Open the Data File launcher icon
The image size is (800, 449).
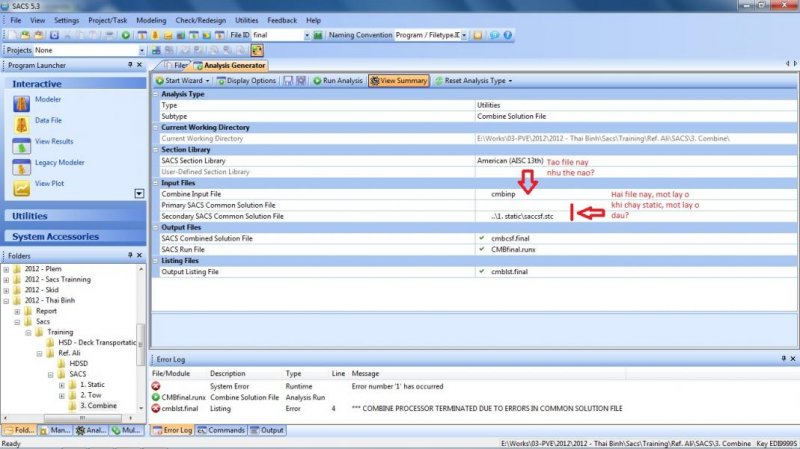21,125
